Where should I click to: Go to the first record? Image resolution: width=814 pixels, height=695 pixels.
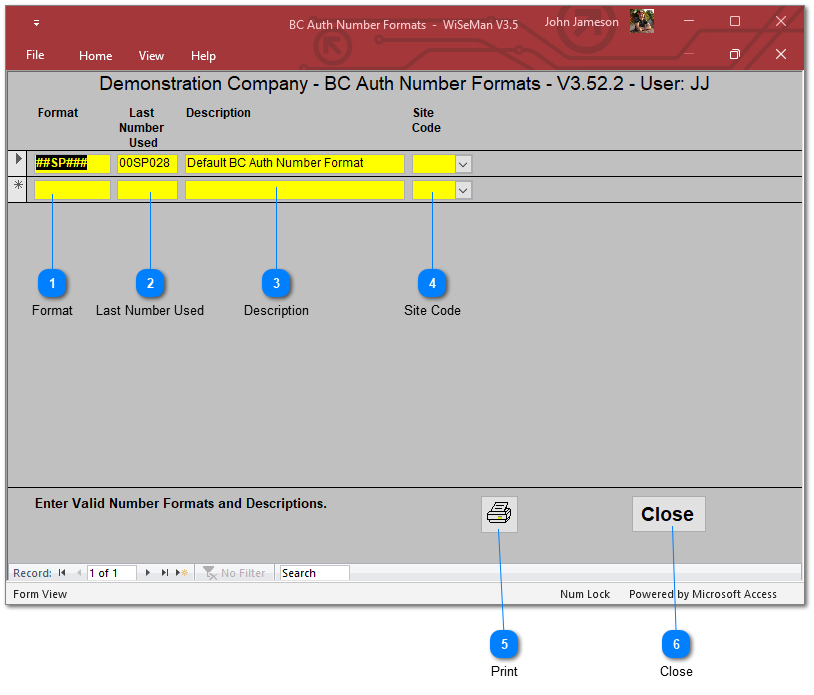pos(62,573)
